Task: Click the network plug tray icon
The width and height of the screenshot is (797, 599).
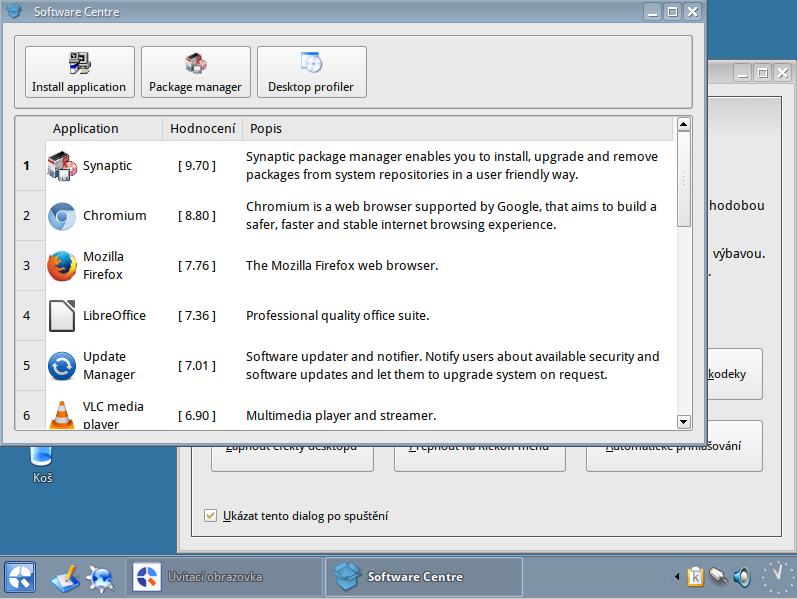Action: point(719,577)
